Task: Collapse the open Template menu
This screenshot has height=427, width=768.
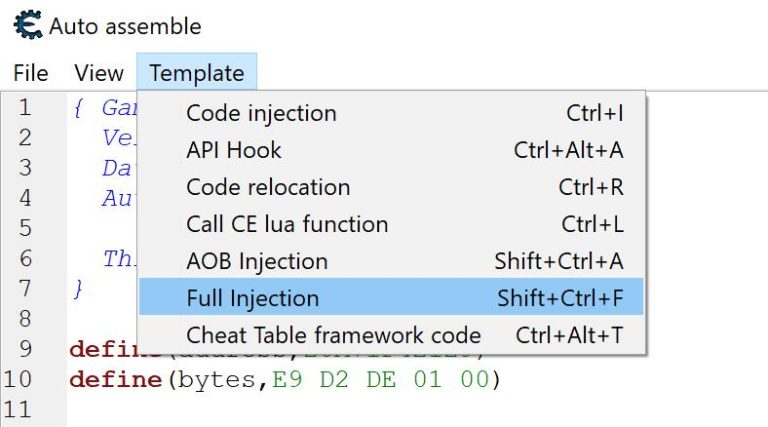Action: pos(197,73)
